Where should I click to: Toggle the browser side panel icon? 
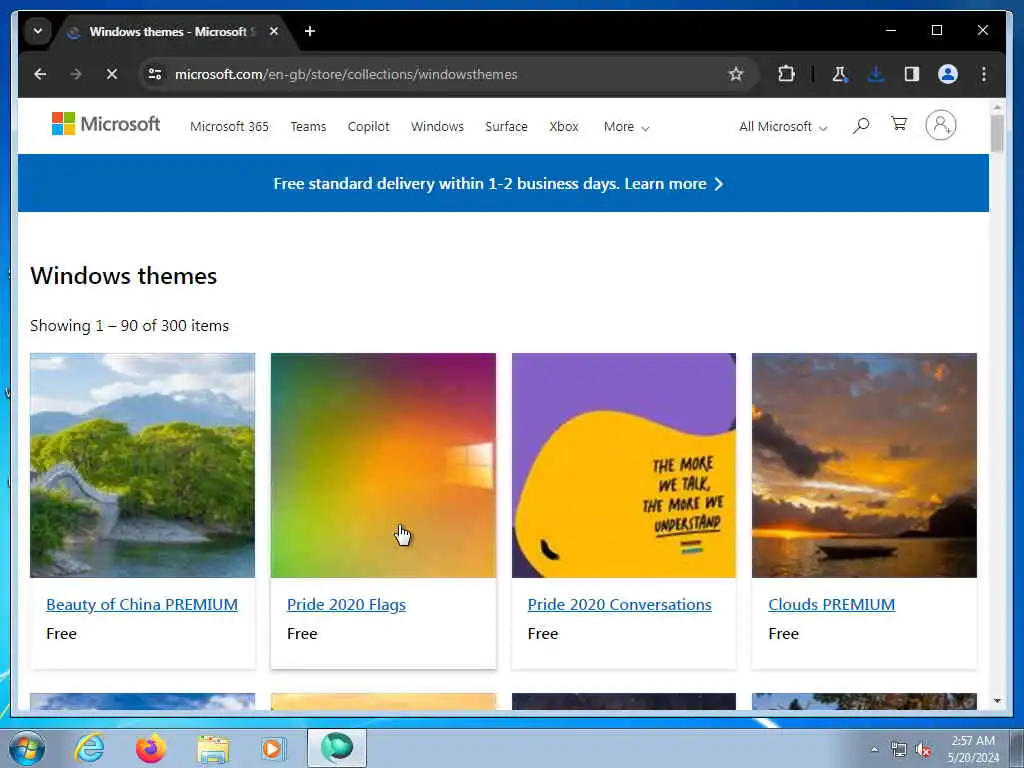click(x=912, y=74)
